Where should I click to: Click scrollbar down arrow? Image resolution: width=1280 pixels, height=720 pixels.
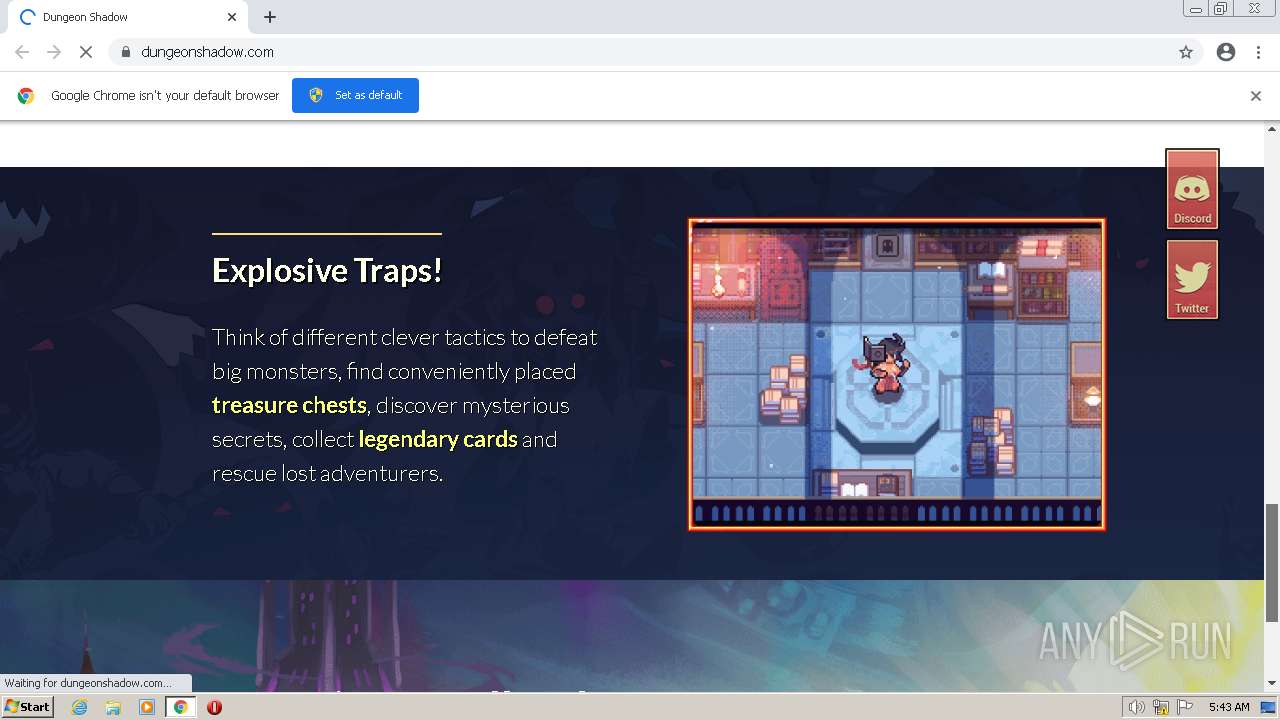click(1272, 683)
